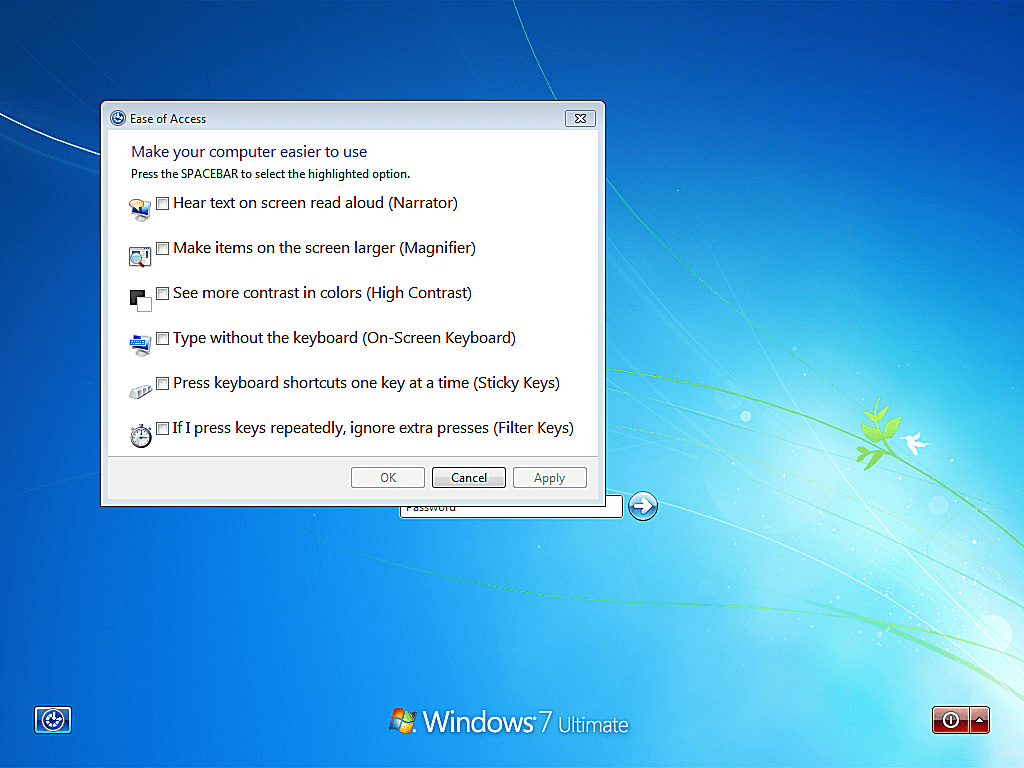This screenshot has width=1024, height=768.
Task: Click the Ease of Access title bar icon
Action: pos(118,118)
